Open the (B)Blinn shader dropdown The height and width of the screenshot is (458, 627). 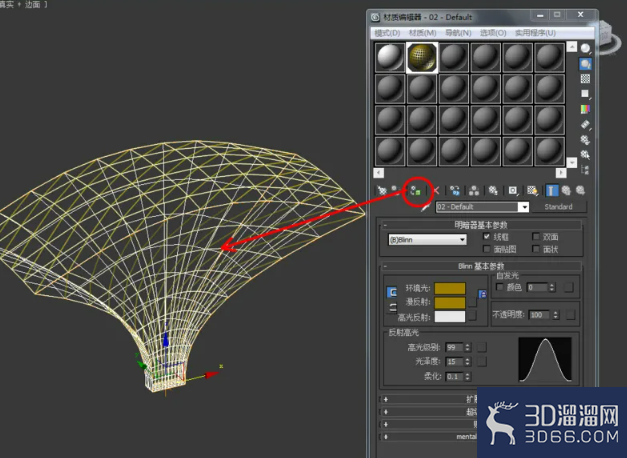pos(427,240)
